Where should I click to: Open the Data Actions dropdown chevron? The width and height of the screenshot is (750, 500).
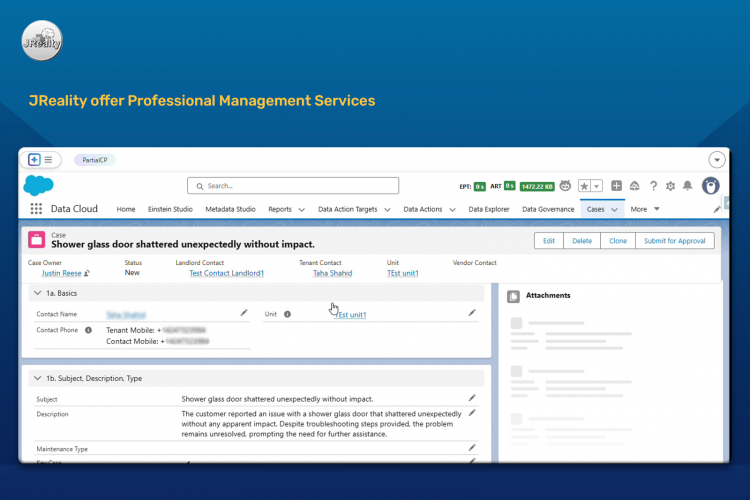tap(452, 210)
